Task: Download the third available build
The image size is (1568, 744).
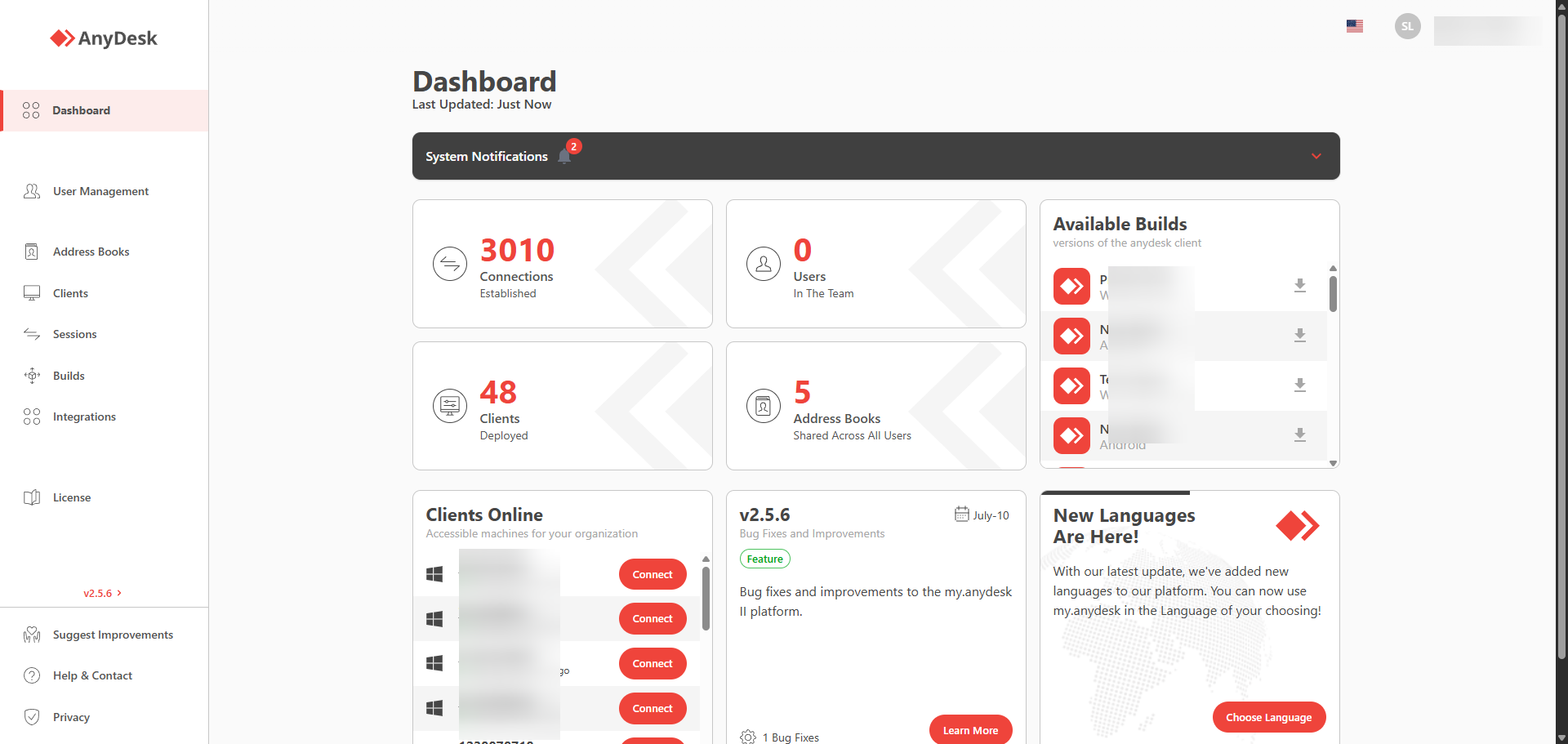Action: [1300, 385]
